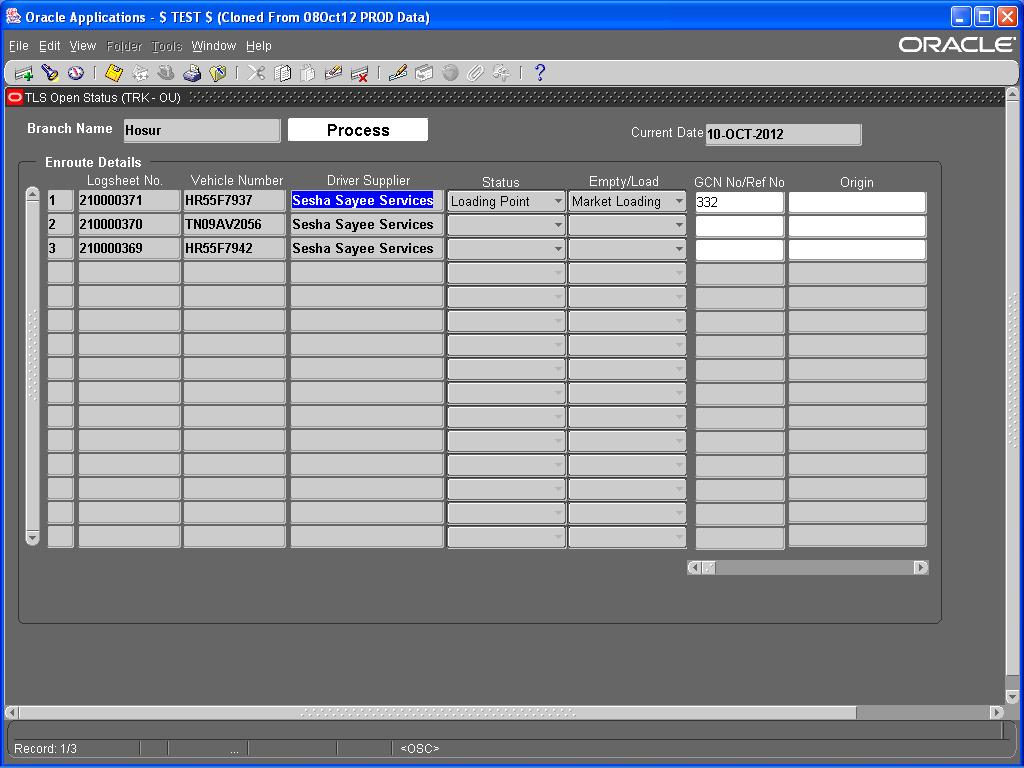Click the Edit Field pencil icon
This screenshot has height=768, width=1024.
[398, 73]
